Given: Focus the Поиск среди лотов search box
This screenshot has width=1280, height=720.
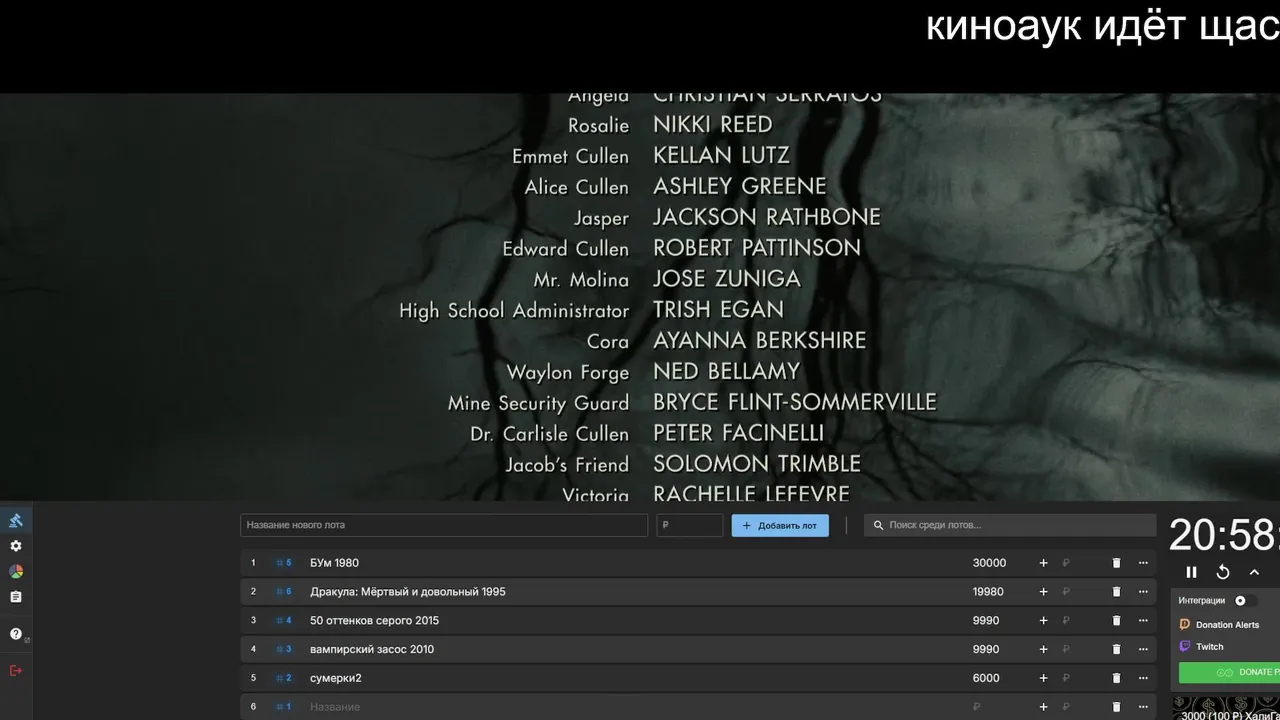Looking at the screenshot, I should (x=1010, y=525).
